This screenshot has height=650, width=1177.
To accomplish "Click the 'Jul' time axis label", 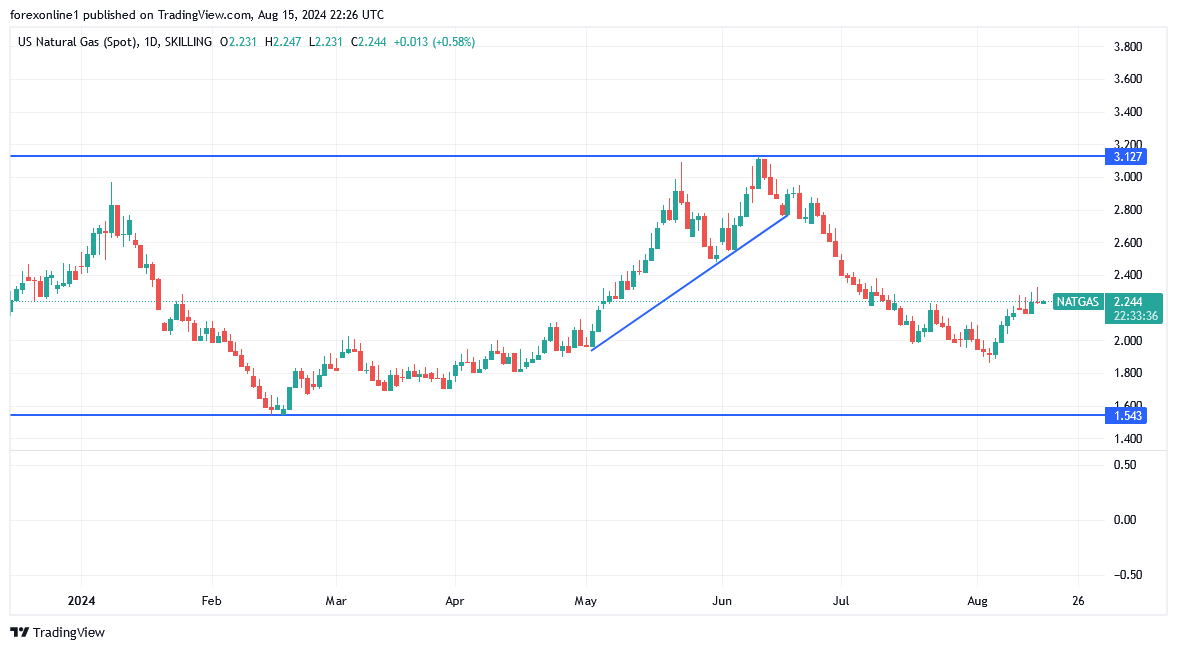I will [x=841, y=601].
